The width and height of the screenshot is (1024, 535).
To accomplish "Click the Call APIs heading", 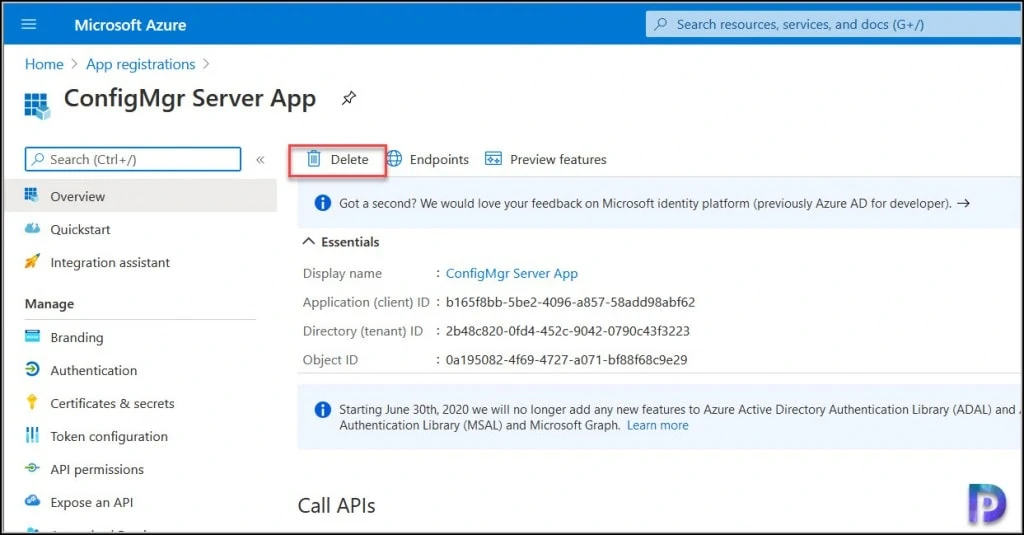I will [x=336, y=506].
